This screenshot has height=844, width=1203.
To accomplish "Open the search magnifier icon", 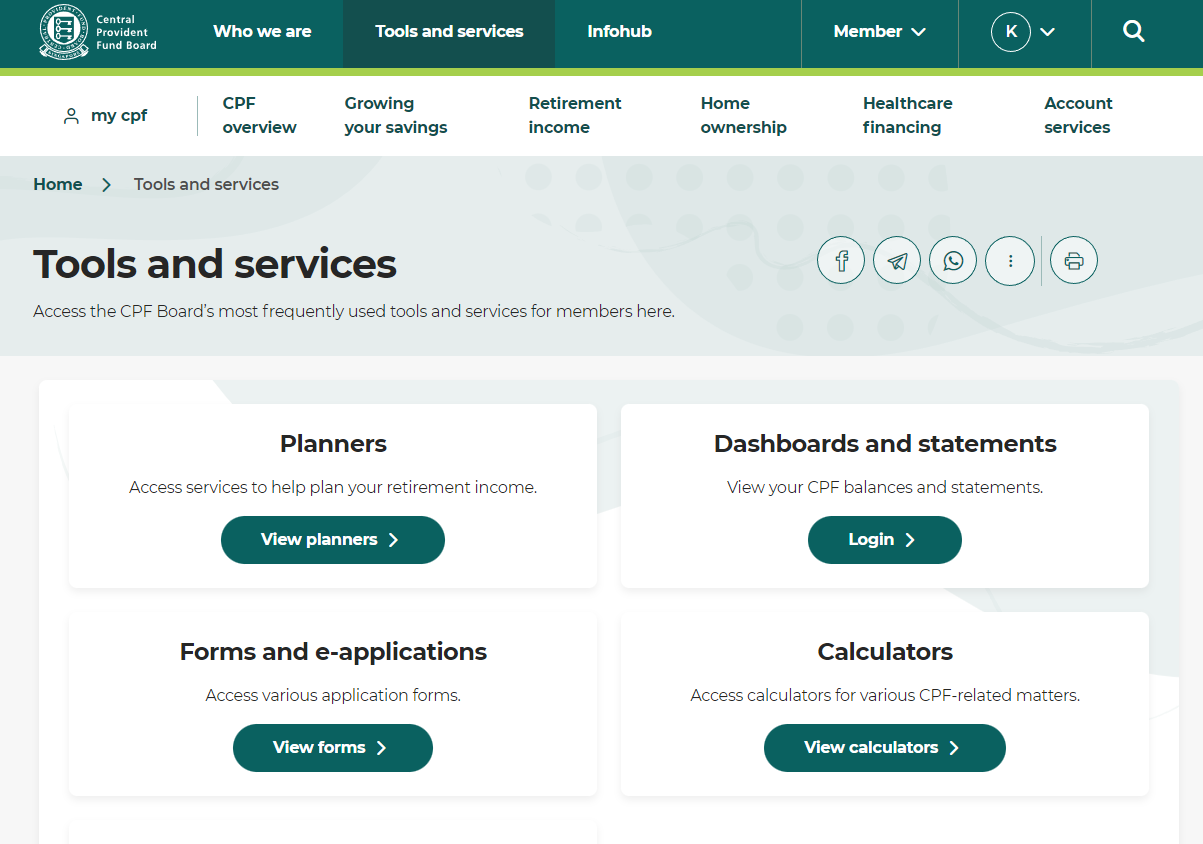I will click(1133, 32).
